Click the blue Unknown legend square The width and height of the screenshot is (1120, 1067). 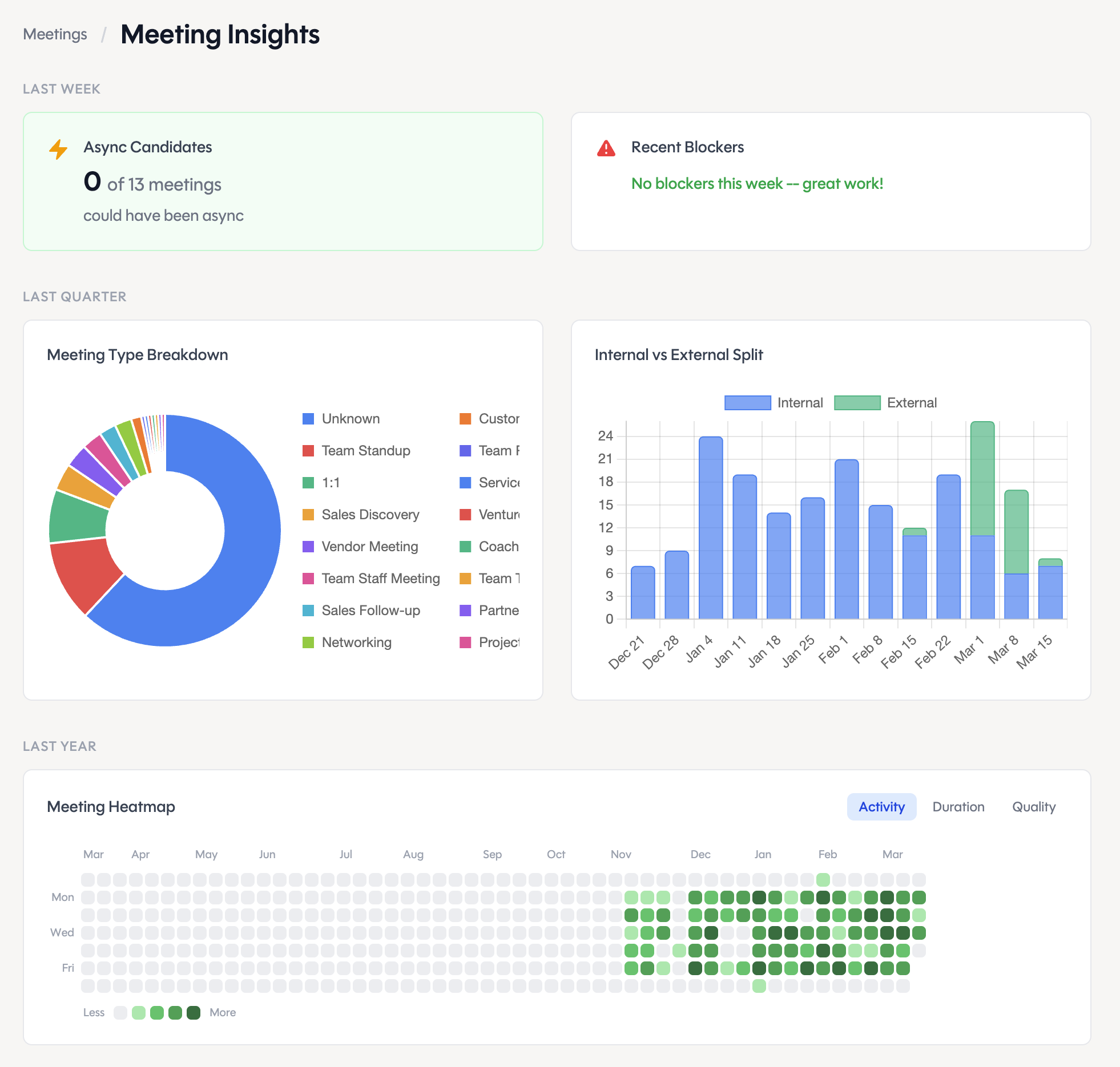[308, 418]
